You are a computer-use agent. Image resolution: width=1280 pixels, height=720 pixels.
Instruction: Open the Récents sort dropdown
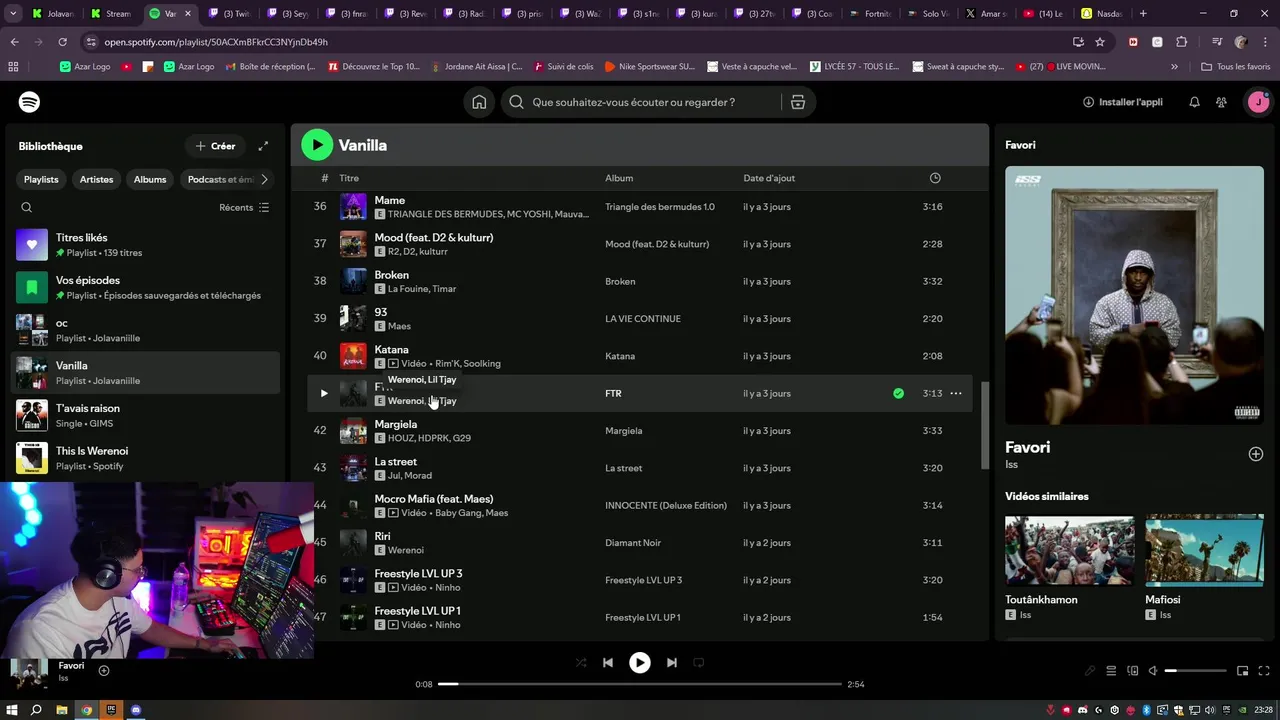(244, 207)
